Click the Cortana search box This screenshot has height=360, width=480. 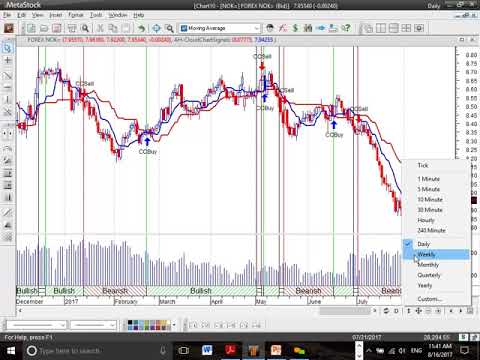click(x=97, y=351)
